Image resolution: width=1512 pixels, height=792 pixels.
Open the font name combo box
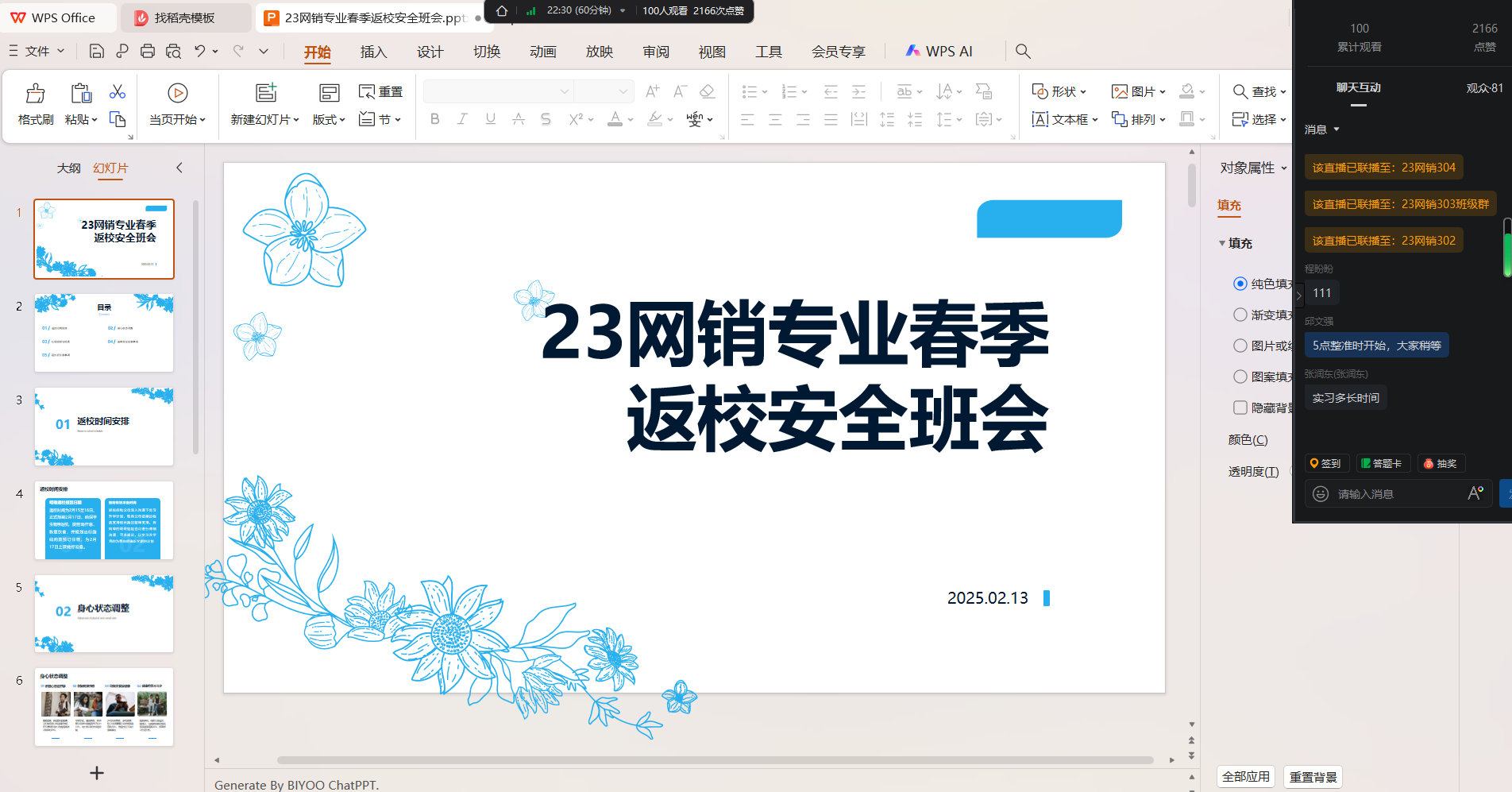coord(497,91)
